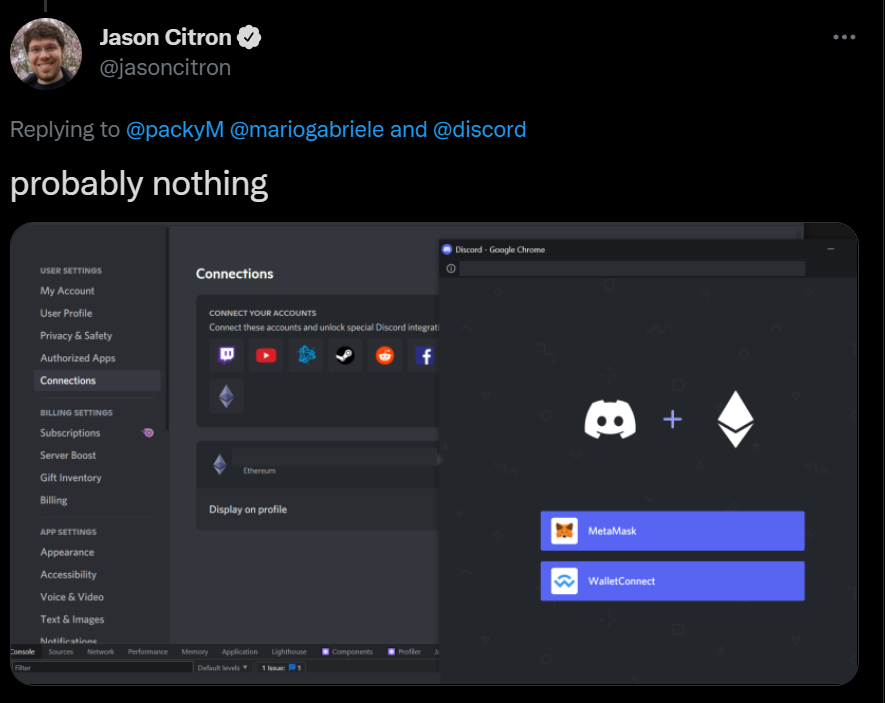The height and width of the screenshot is (703, 885).
Task: Click the console Filter input field
Action: point(102,667)
